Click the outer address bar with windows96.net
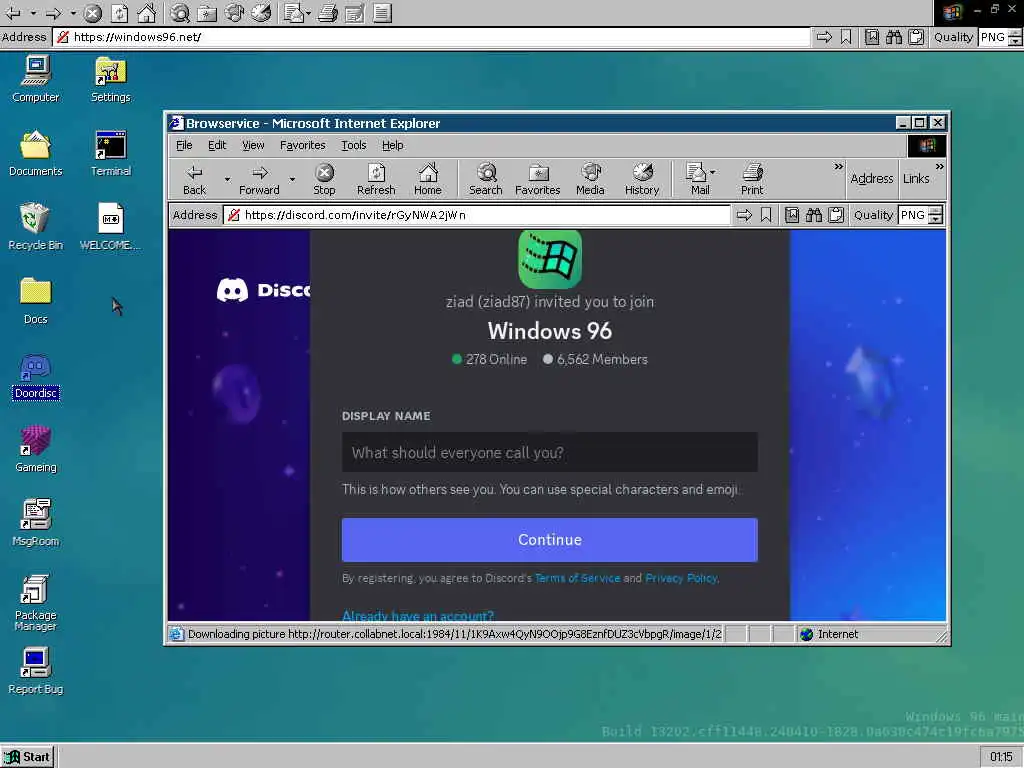The image size is (1024, 768). coord(431,37)
